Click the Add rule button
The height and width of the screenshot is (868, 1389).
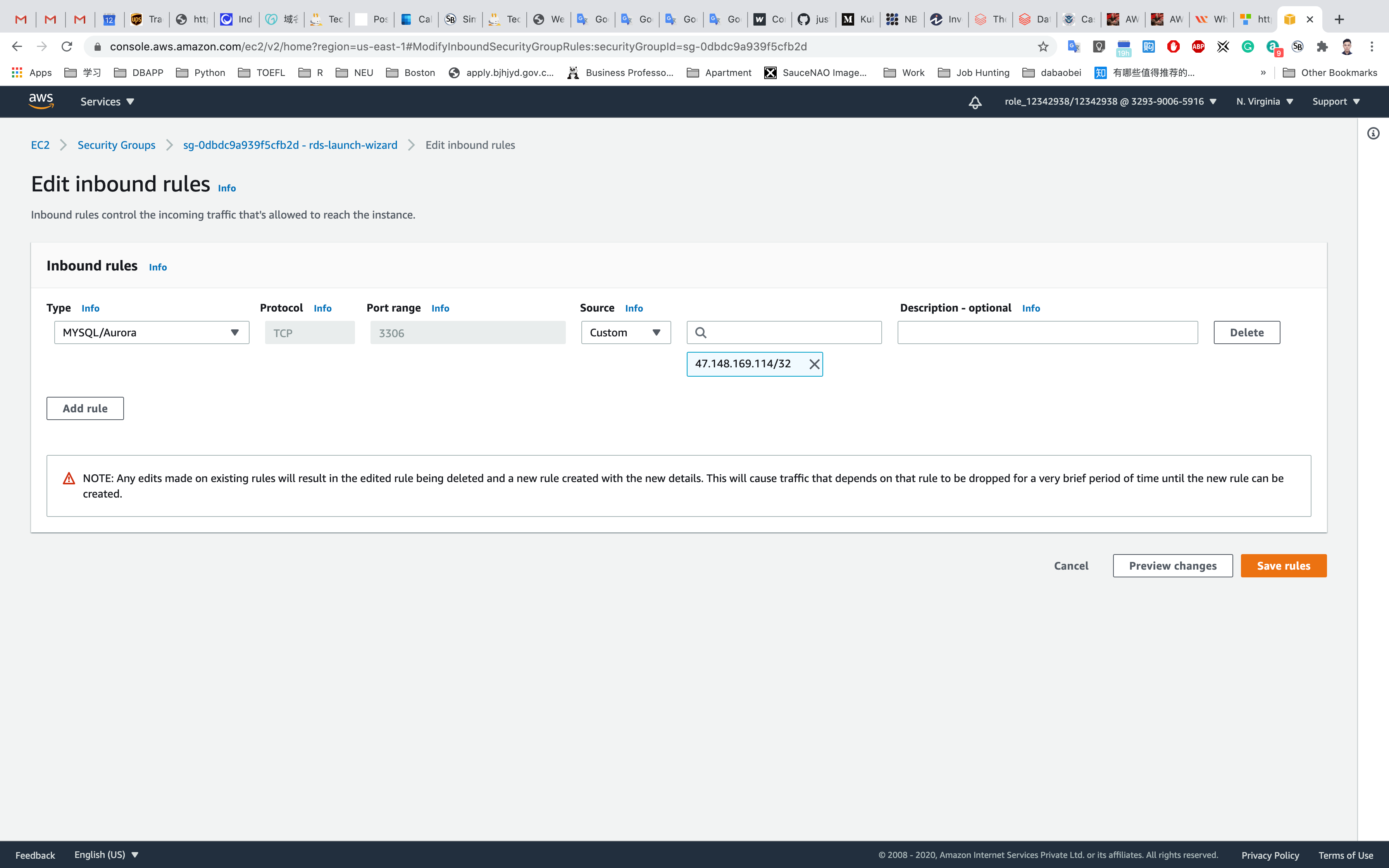pos(85,408)
